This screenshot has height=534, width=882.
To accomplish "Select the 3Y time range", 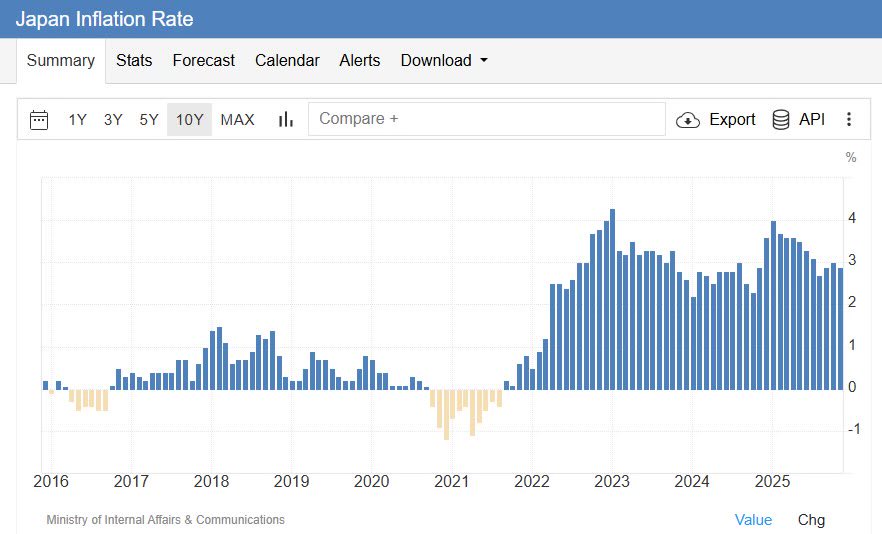I will point(113,120).
